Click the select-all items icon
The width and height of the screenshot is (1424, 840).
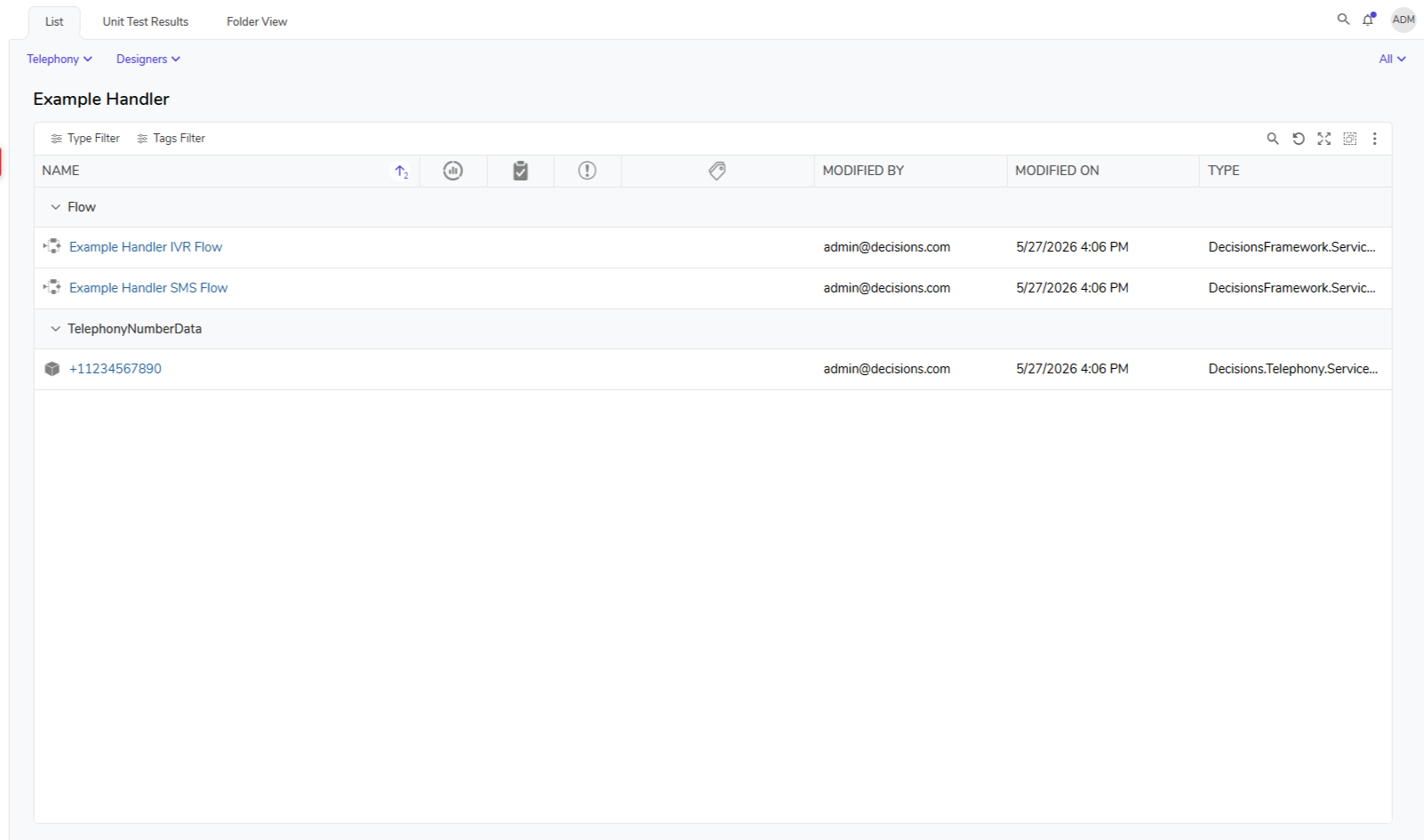1350,139
